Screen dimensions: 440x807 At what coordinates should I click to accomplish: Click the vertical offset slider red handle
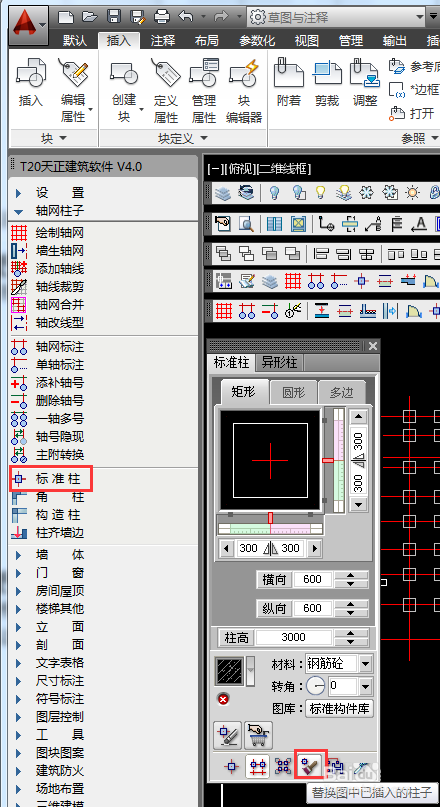pos(328,460)
